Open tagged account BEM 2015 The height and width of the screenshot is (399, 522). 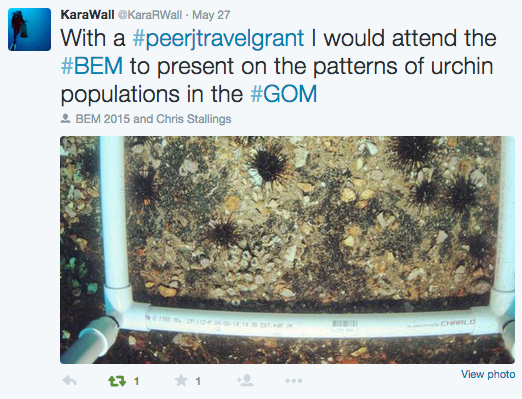pyautogui.click(x=103, y=119)
